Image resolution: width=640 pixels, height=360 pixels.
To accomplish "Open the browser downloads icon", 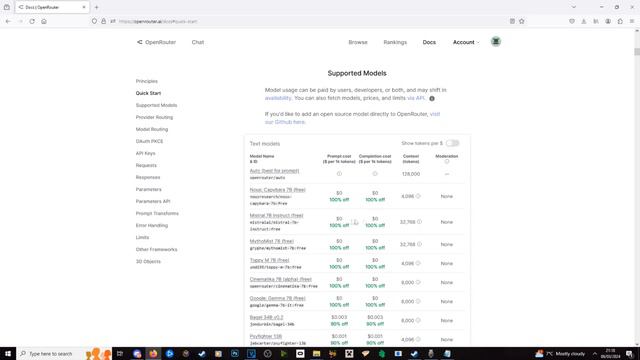I will point(584,21).
